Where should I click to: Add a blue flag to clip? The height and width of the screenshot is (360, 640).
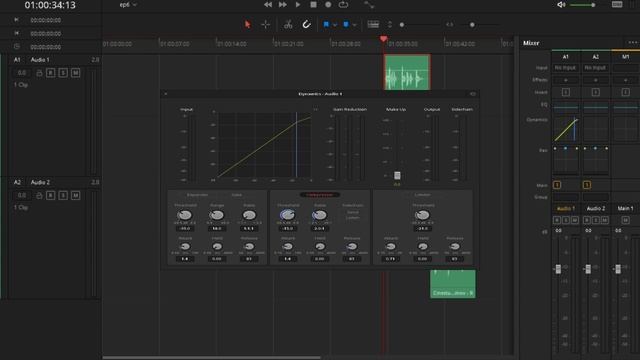(326, 24)
